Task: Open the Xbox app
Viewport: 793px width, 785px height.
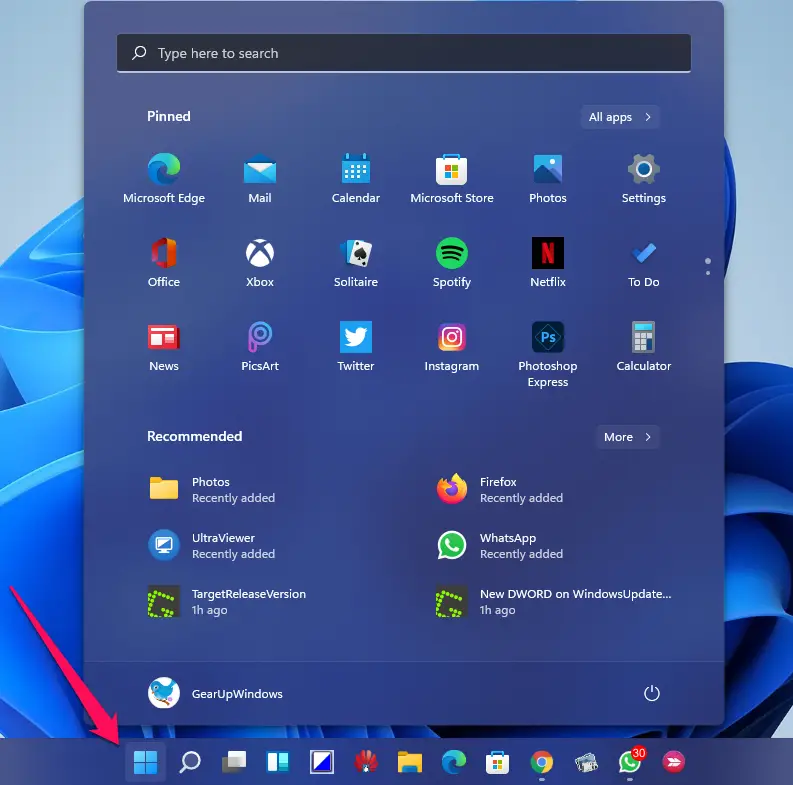Action: click(259, 262)
